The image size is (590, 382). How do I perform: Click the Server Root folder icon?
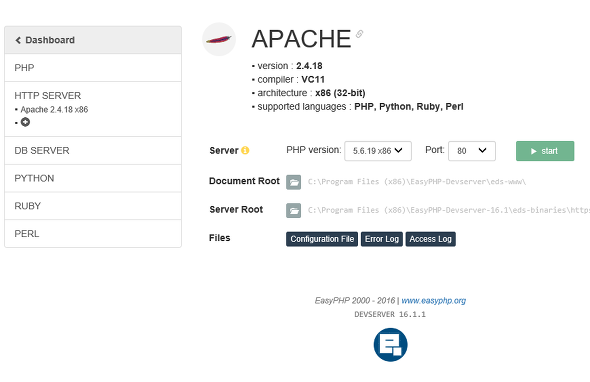[x=293, y=210]
